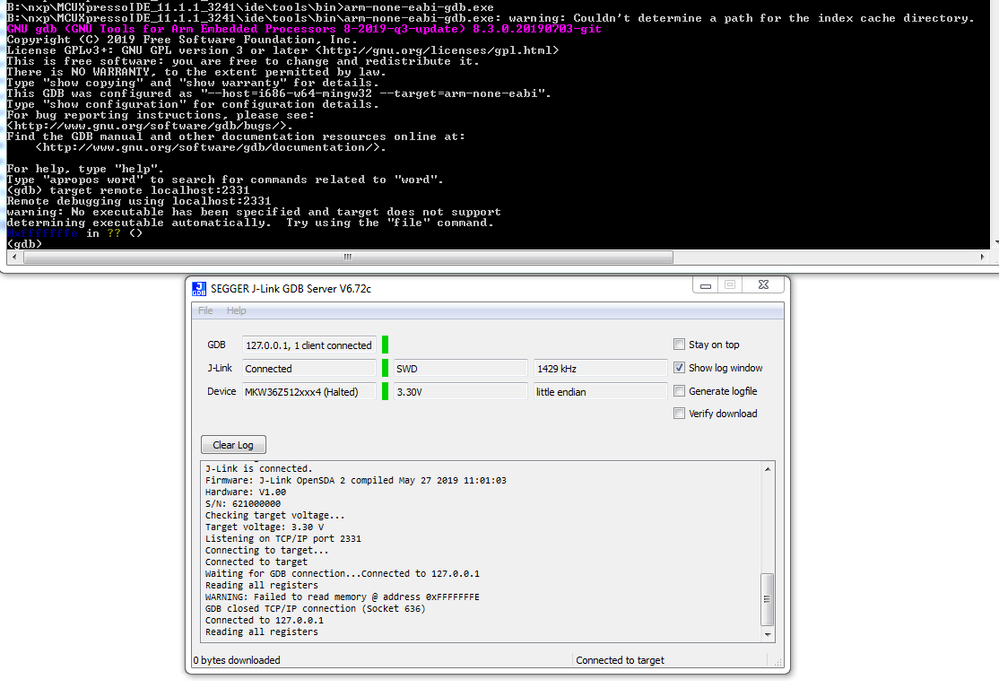
Task: Click console scrollbar right arrow
Action: 982,257
